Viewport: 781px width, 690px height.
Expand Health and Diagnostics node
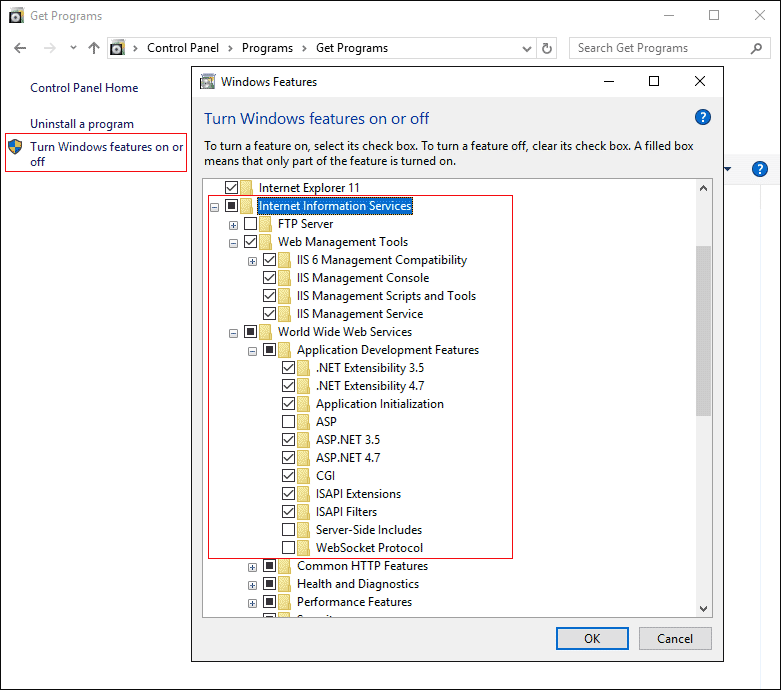(x=253, y=585)
